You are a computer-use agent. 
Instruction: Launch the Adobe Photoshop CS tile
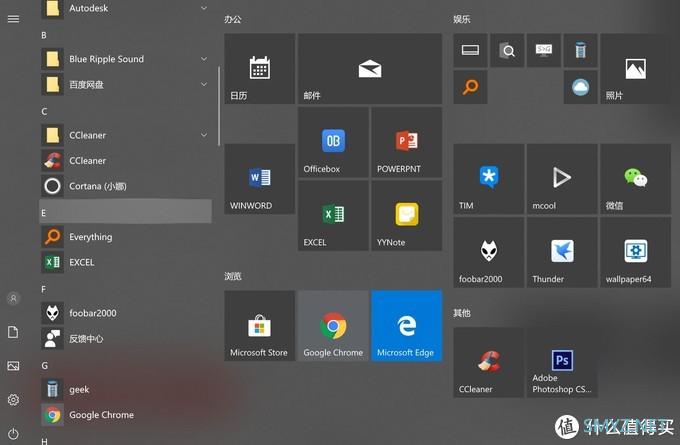pos(562,363)
